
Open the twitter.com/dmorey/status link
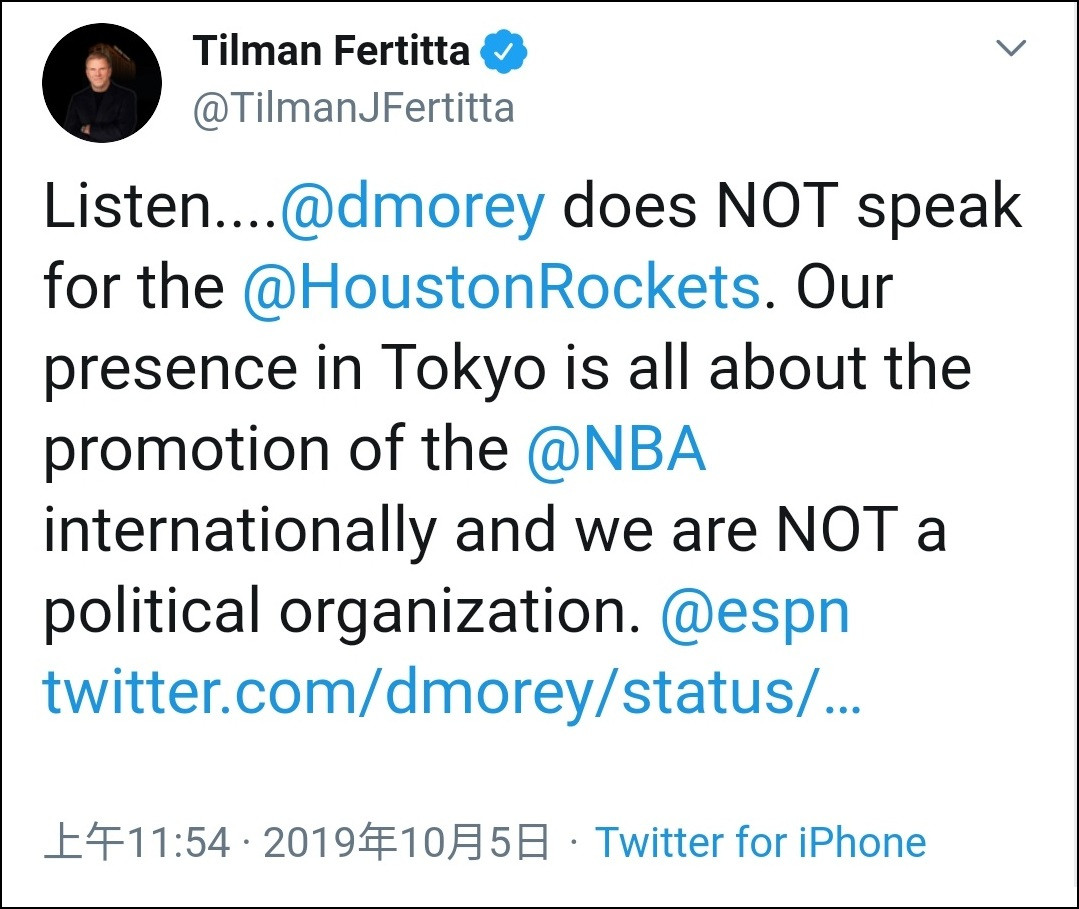point(451,692)
